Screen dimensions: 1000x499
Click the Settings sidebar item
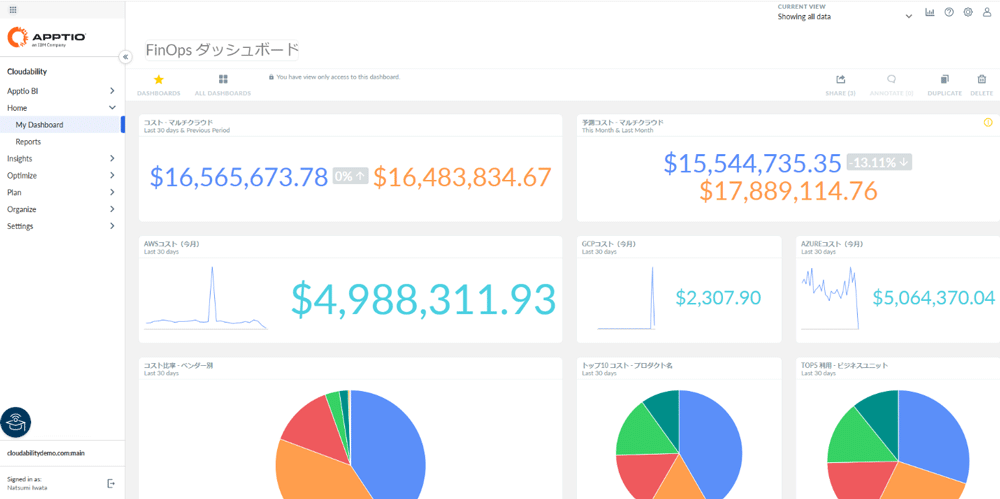20,226
